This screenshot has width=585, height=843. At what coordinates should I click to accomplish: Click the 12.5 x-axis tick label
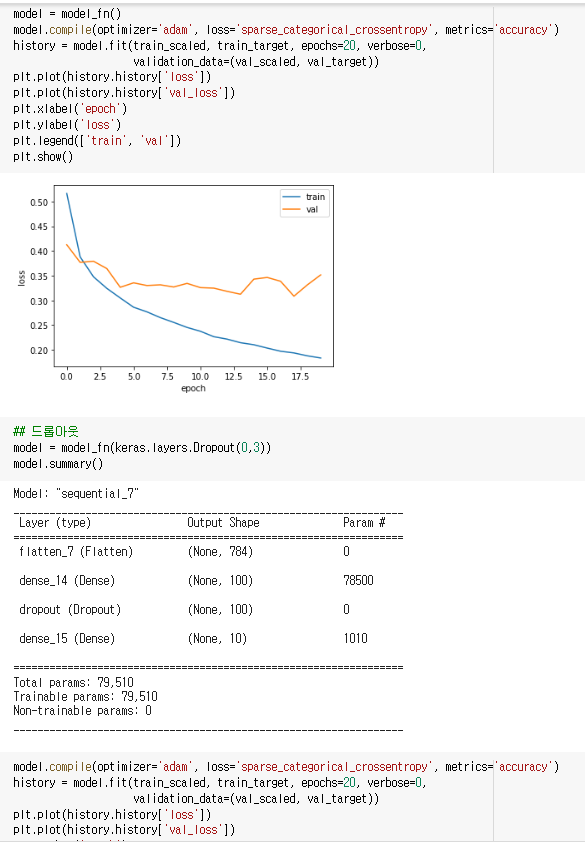[233, 376]
